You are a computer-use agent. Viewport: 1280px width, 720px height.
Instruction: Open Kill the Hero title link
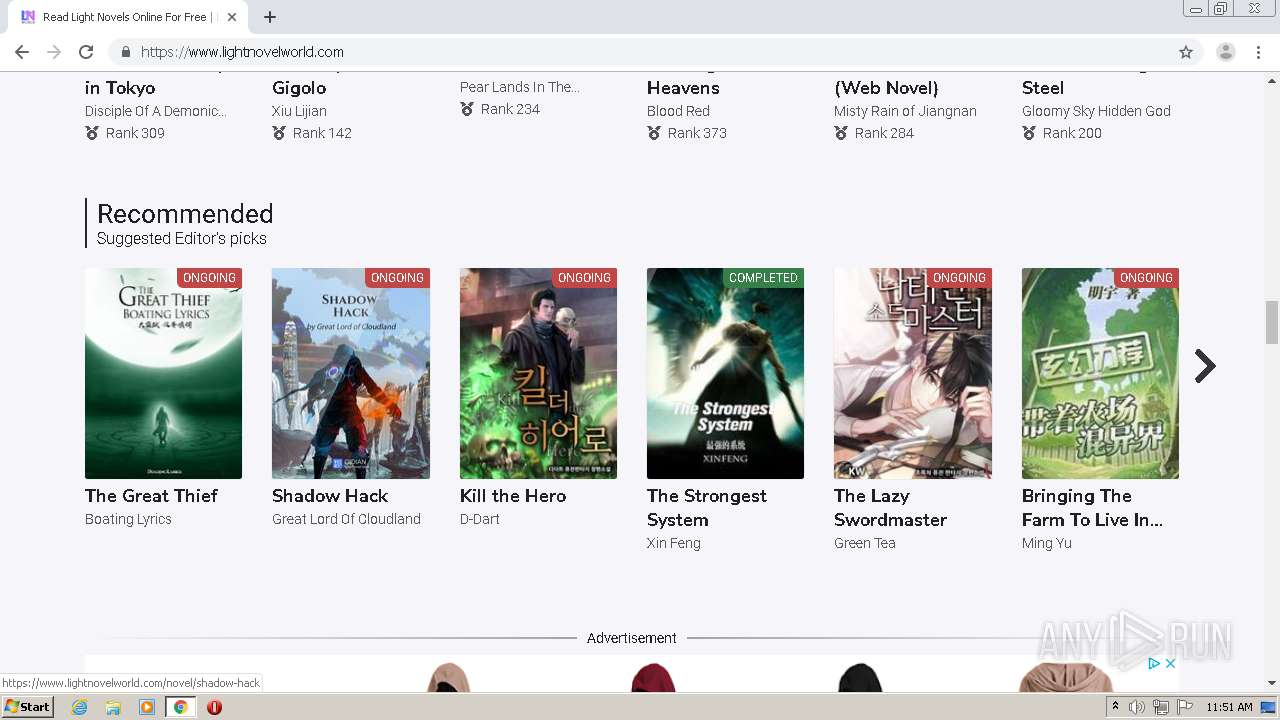click(513, 496)
